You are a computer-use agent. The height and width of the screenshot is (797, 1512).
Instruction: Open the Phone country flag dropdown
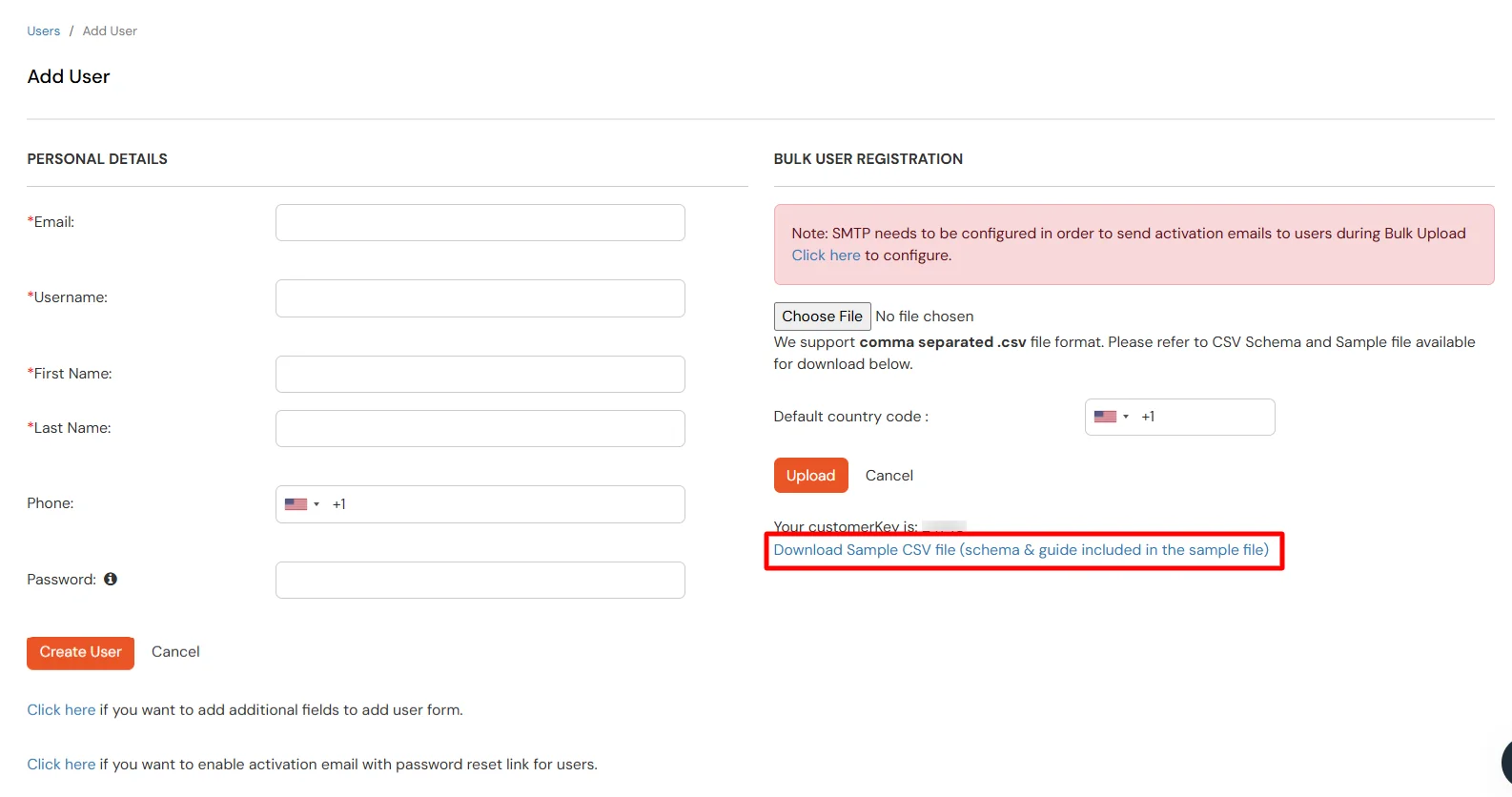301,504
